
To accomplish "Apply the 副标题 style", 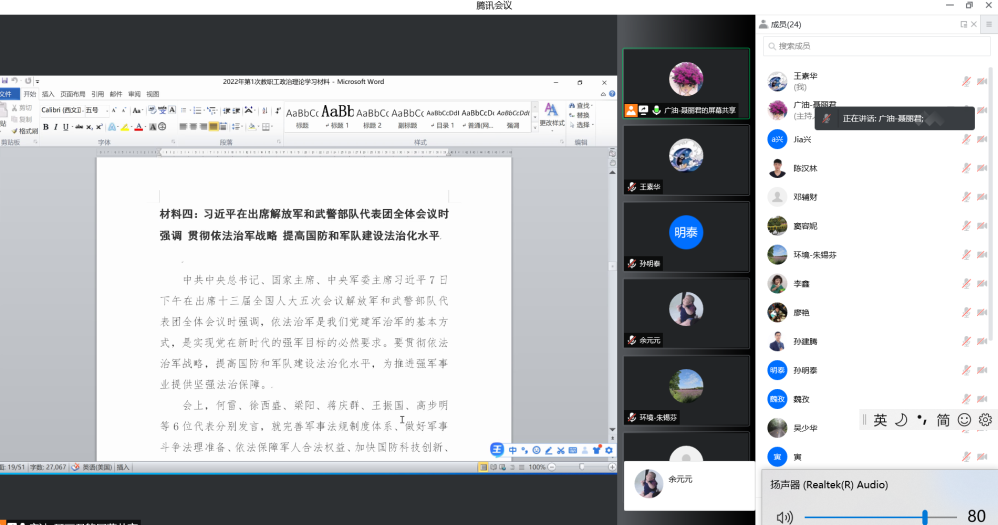I will pos(407,117).
